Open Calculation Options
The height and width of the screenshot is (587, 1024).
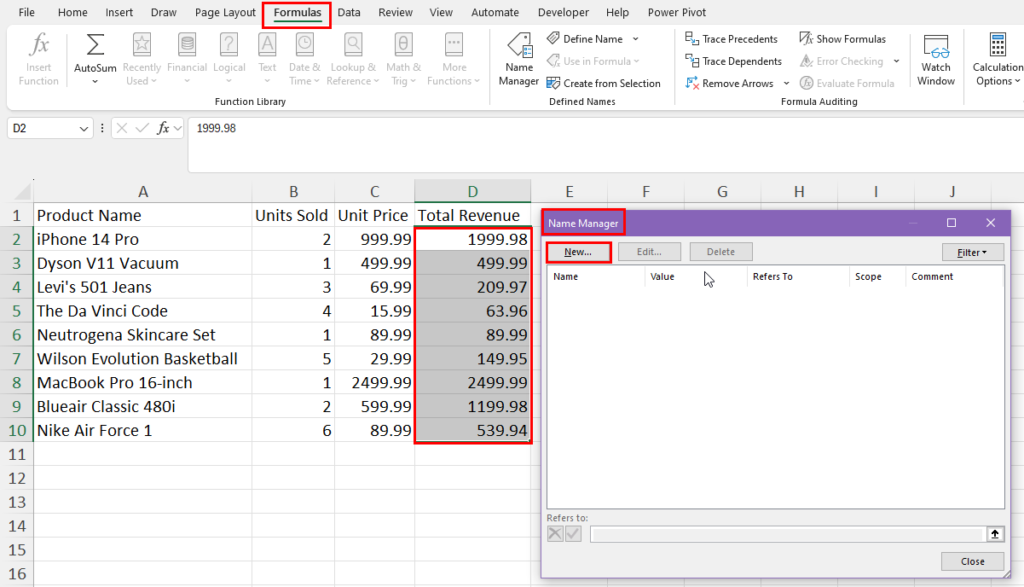coord(997,60)
